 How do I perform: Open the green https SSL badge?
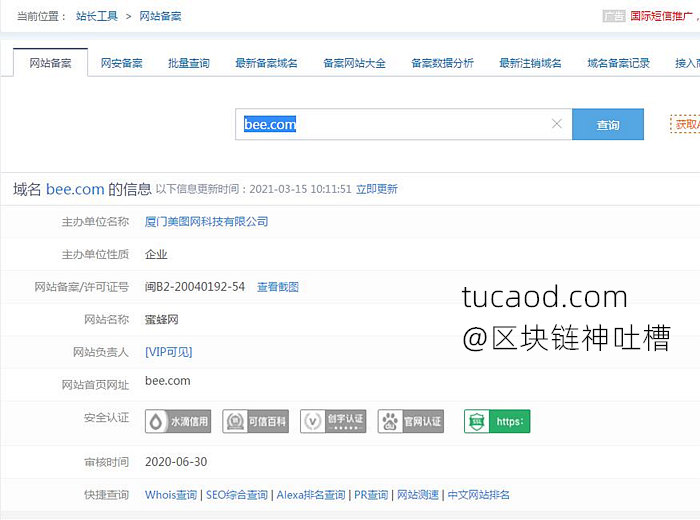(497, 421)
